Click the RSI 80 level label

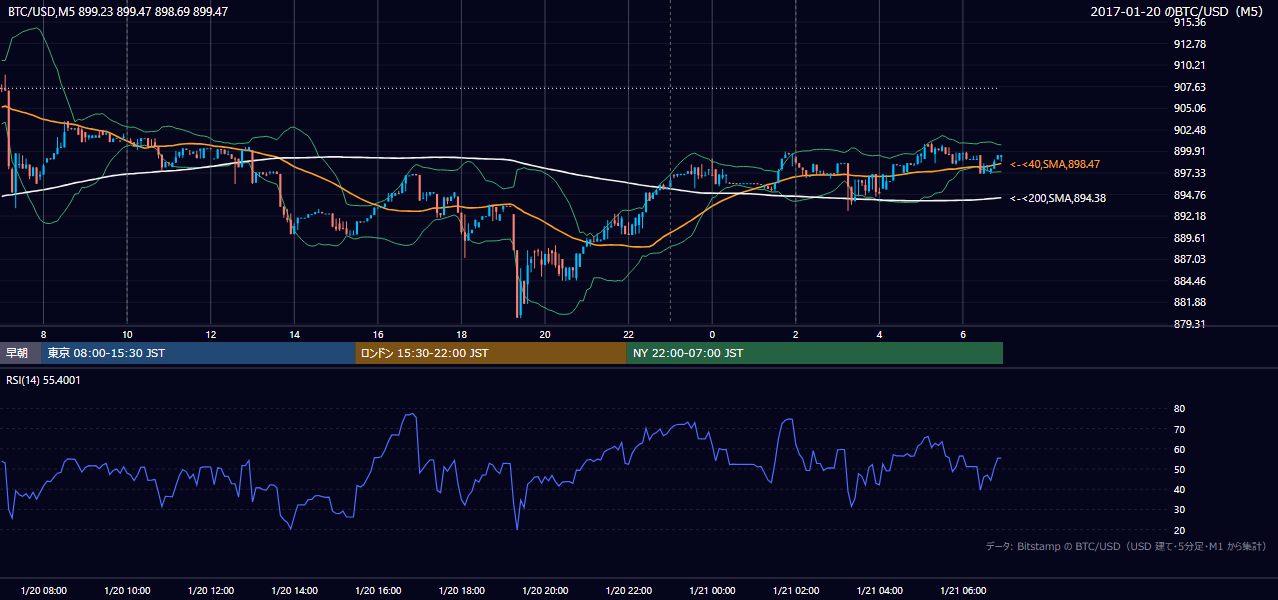pyautogui.click(x=1179, y=409)
